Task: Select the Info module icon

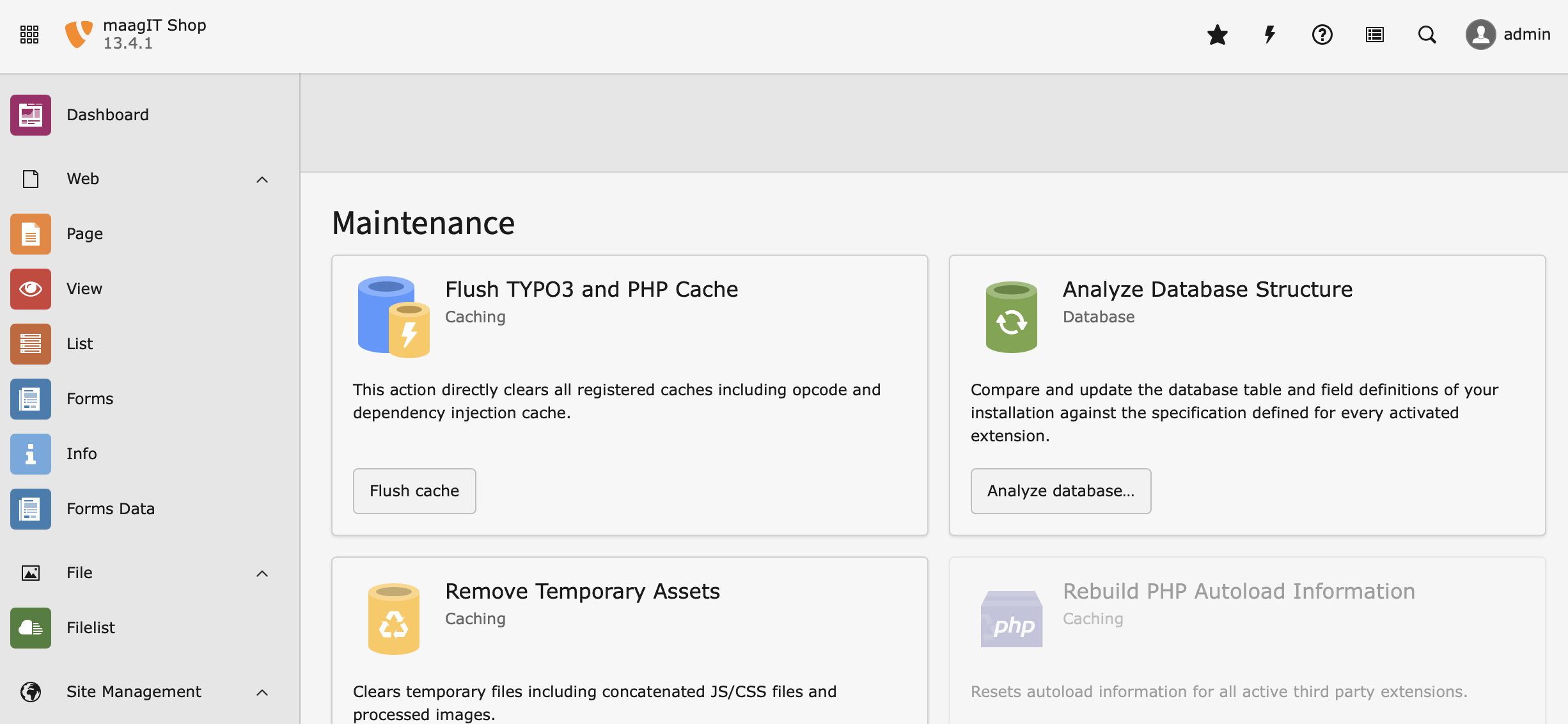Action: click(31, 454)
